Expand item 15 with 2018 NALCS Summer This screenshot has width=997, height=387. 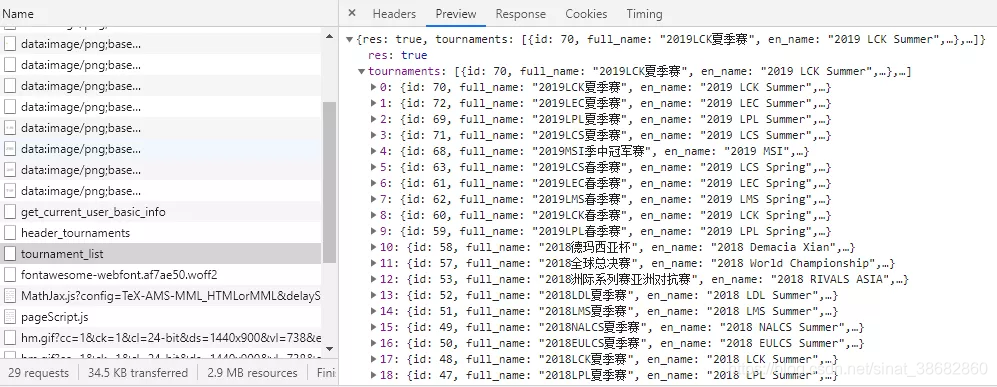tap(373, 327)
